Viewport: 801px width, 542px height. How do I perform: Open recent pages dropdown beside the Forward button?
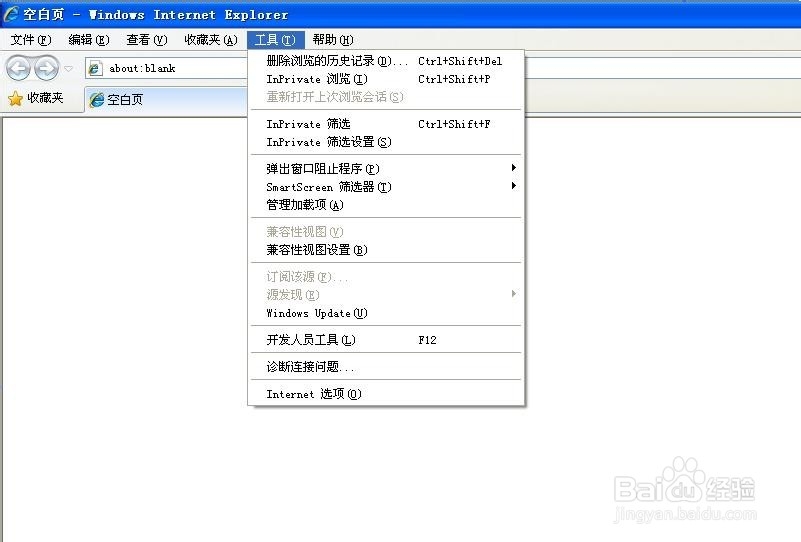tap(69, 68)
